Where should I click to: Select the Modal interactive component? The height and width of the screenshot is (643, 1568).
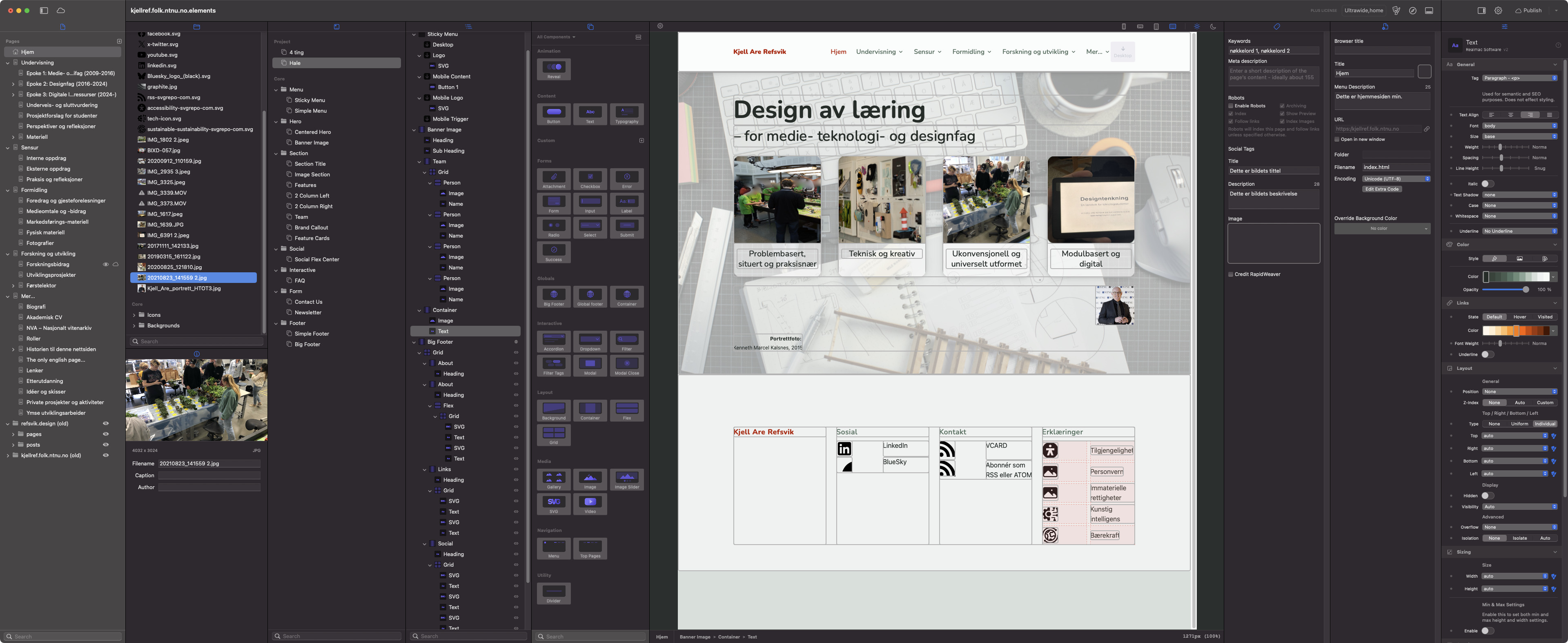point(590,366)
